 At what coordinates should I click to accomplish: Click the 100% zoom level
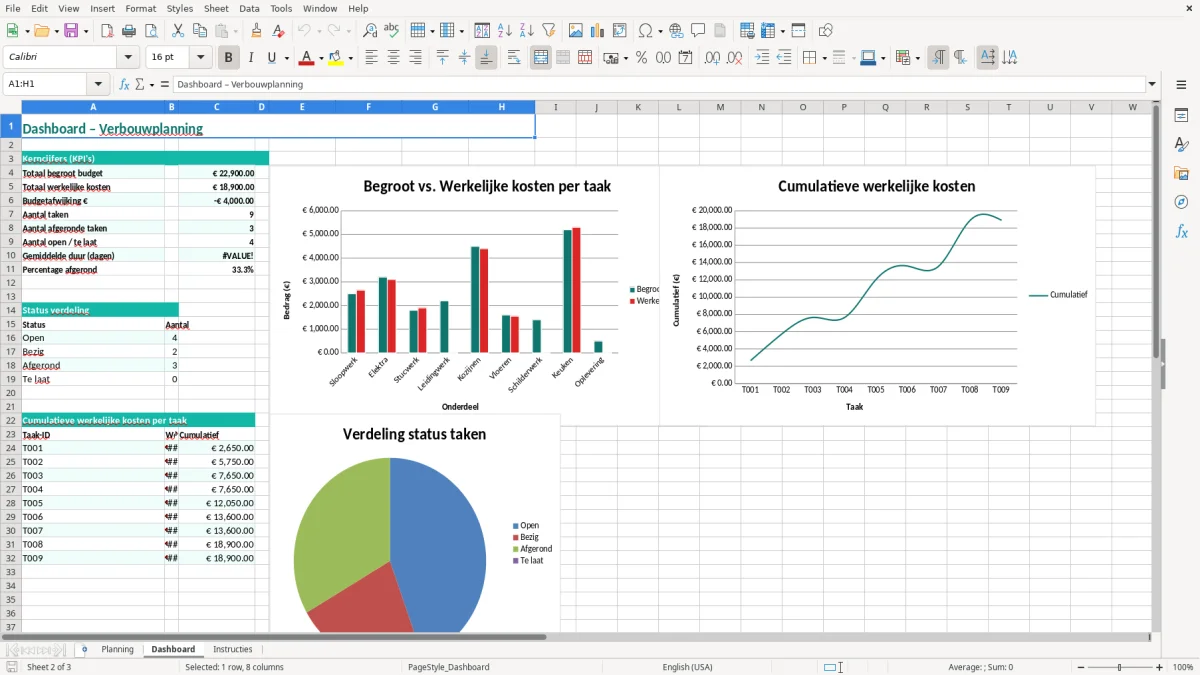1183,667
